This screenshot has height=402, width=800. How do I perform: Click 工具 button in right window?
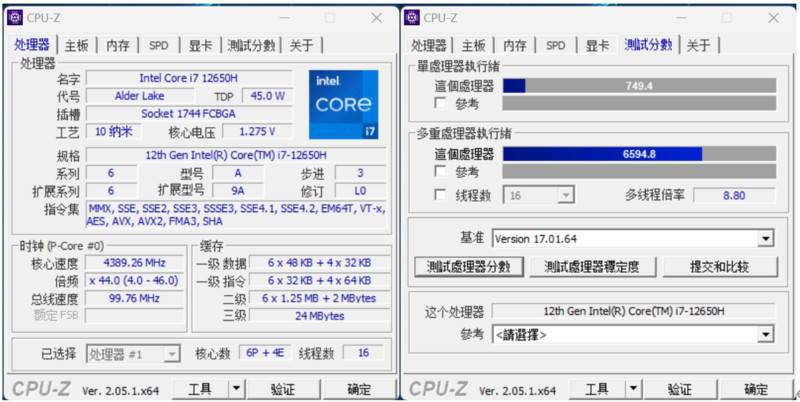click(597, 389)
